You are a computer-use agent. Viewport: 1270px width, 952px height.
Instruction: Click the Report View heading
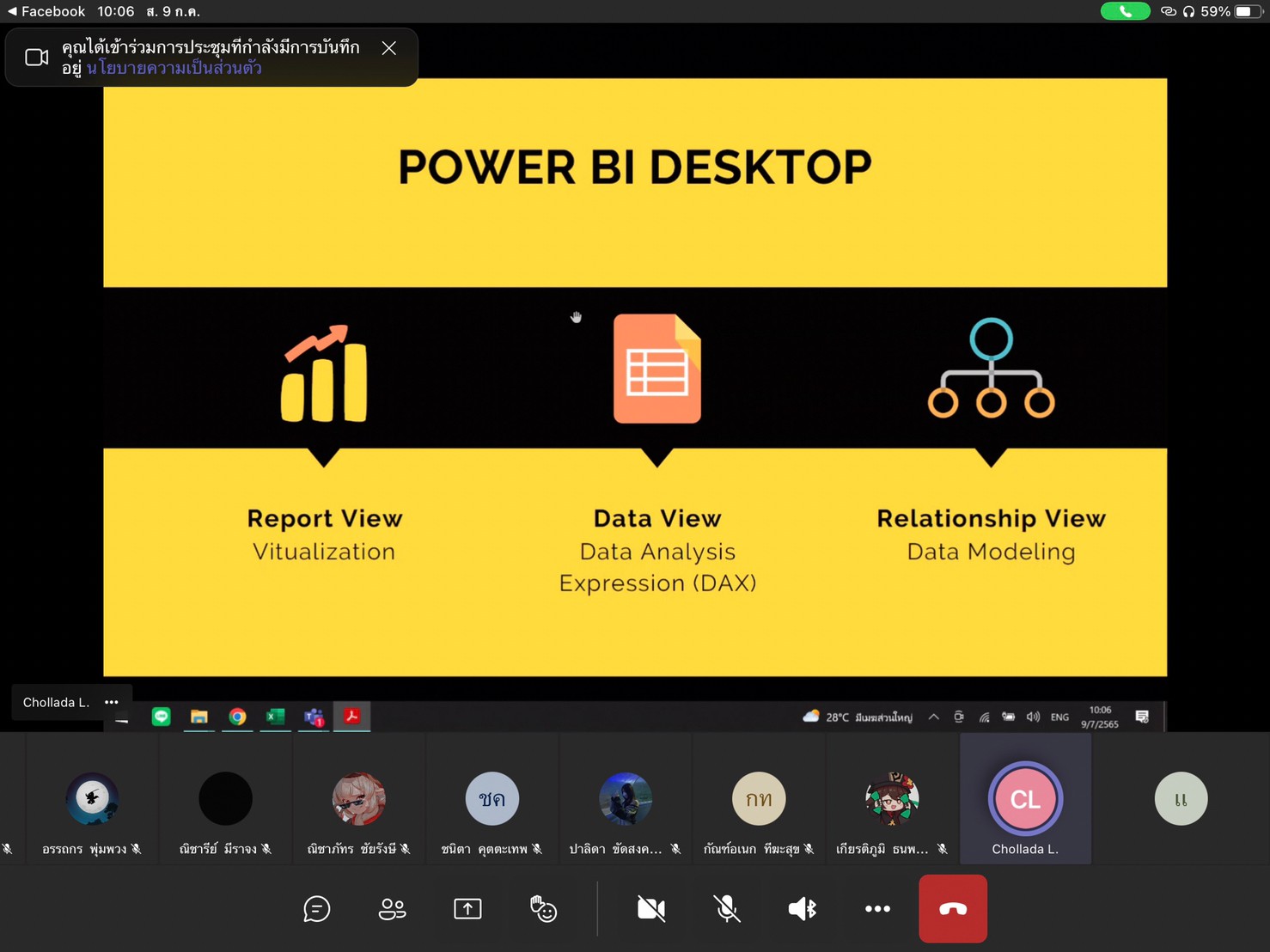[x=325, y=518]
